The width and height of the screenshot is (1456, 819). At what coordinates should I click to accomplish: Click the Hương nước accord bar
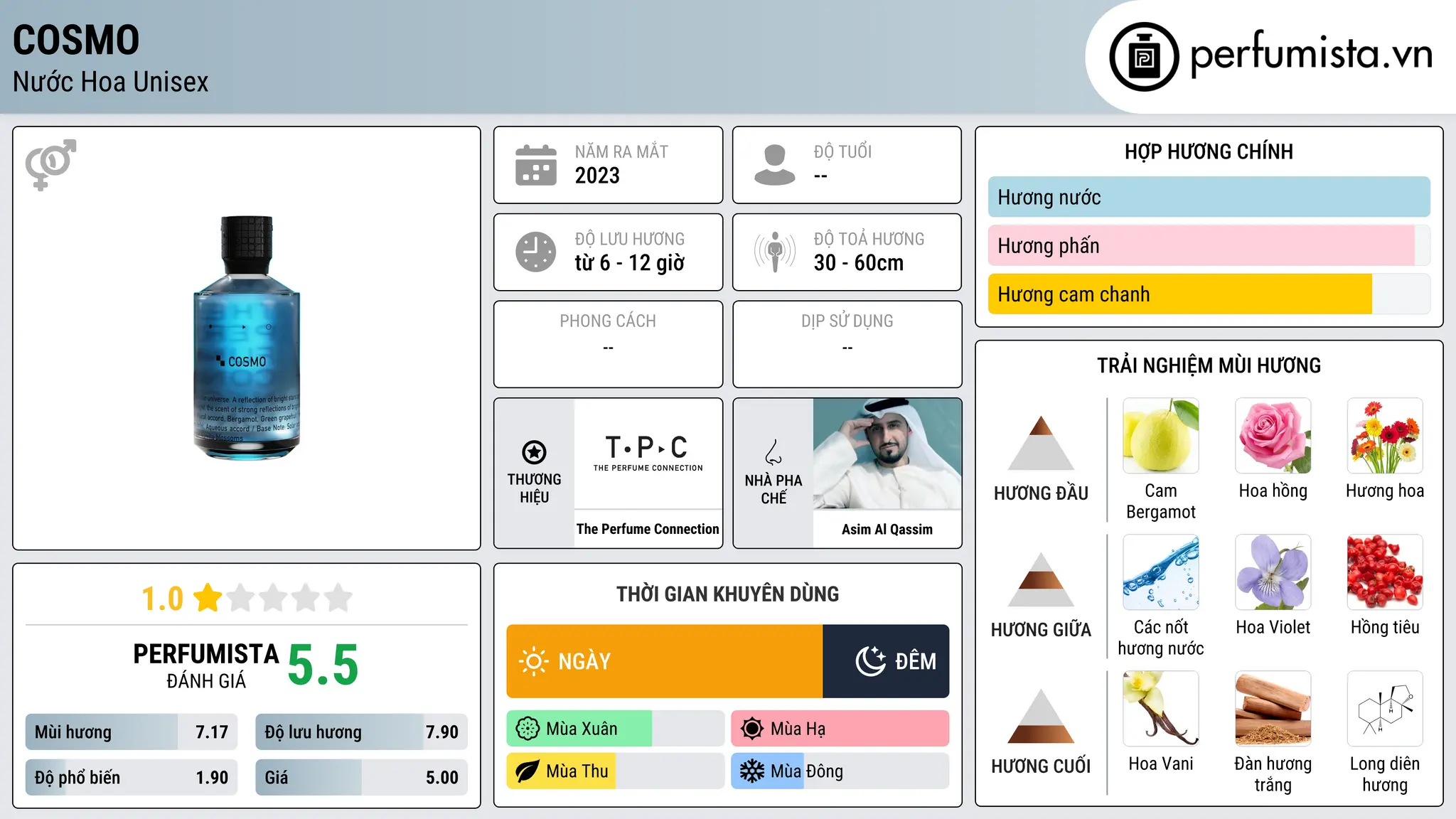1209,197
